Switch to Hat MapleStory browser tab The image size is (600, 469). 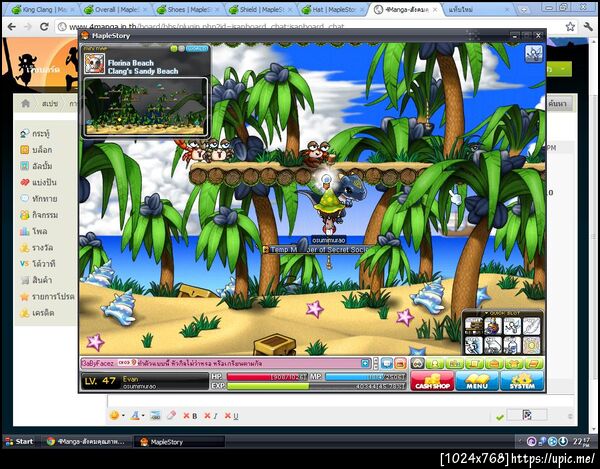334,10
